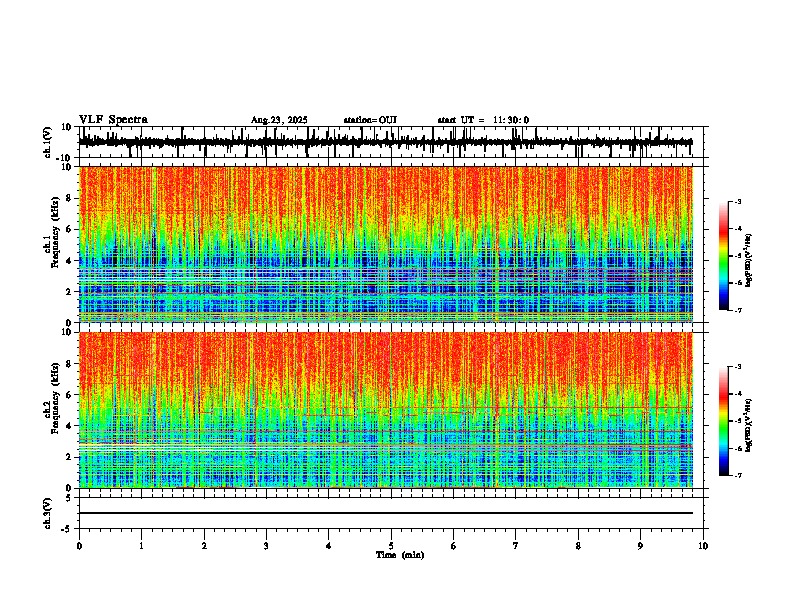
Task: Click time axis tick label "5"
Action: (391, 546)
